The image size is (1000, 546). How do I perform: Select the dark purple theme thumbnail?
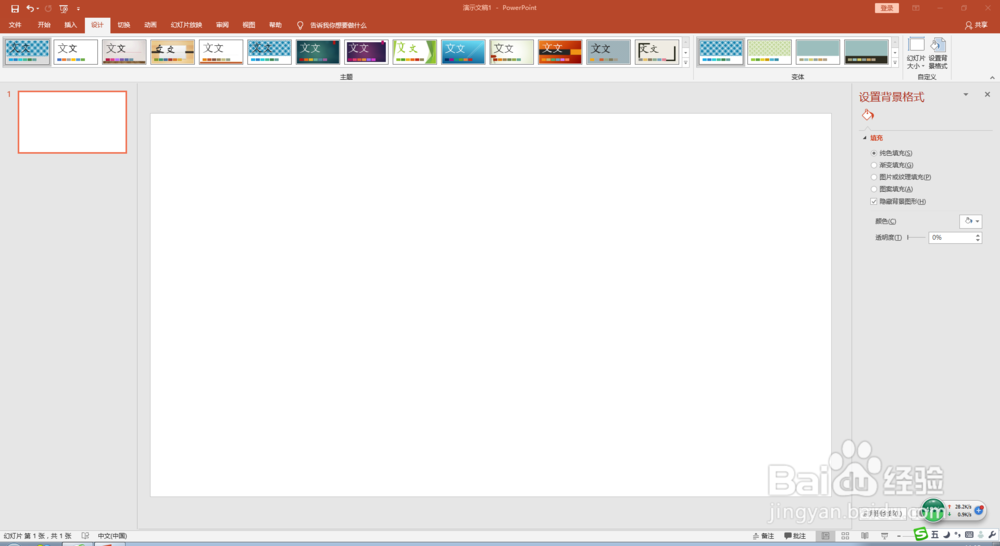366,52
